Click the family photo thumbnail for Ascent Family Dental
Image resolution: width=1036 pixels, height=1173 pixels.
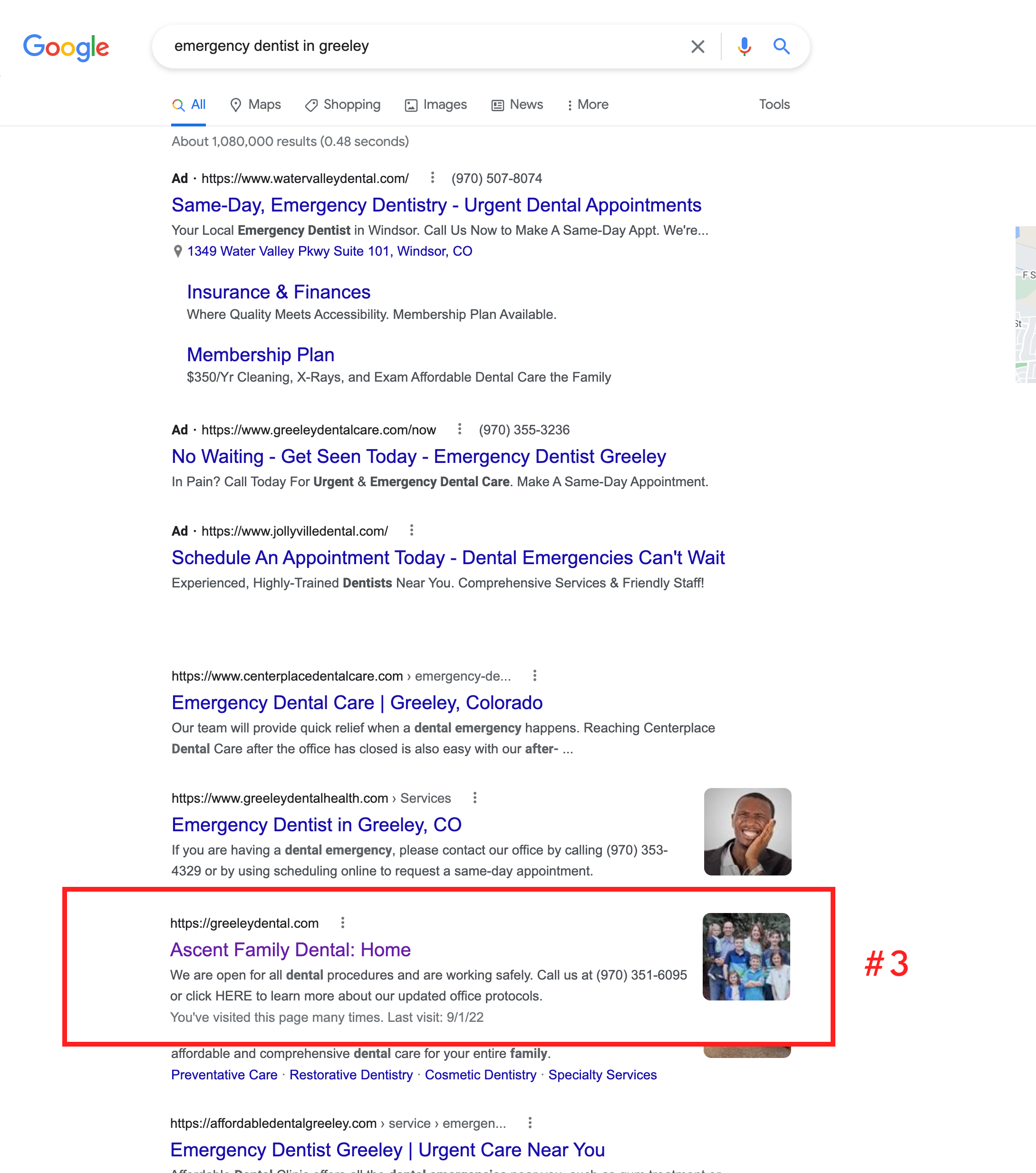[x=746, y=957]
